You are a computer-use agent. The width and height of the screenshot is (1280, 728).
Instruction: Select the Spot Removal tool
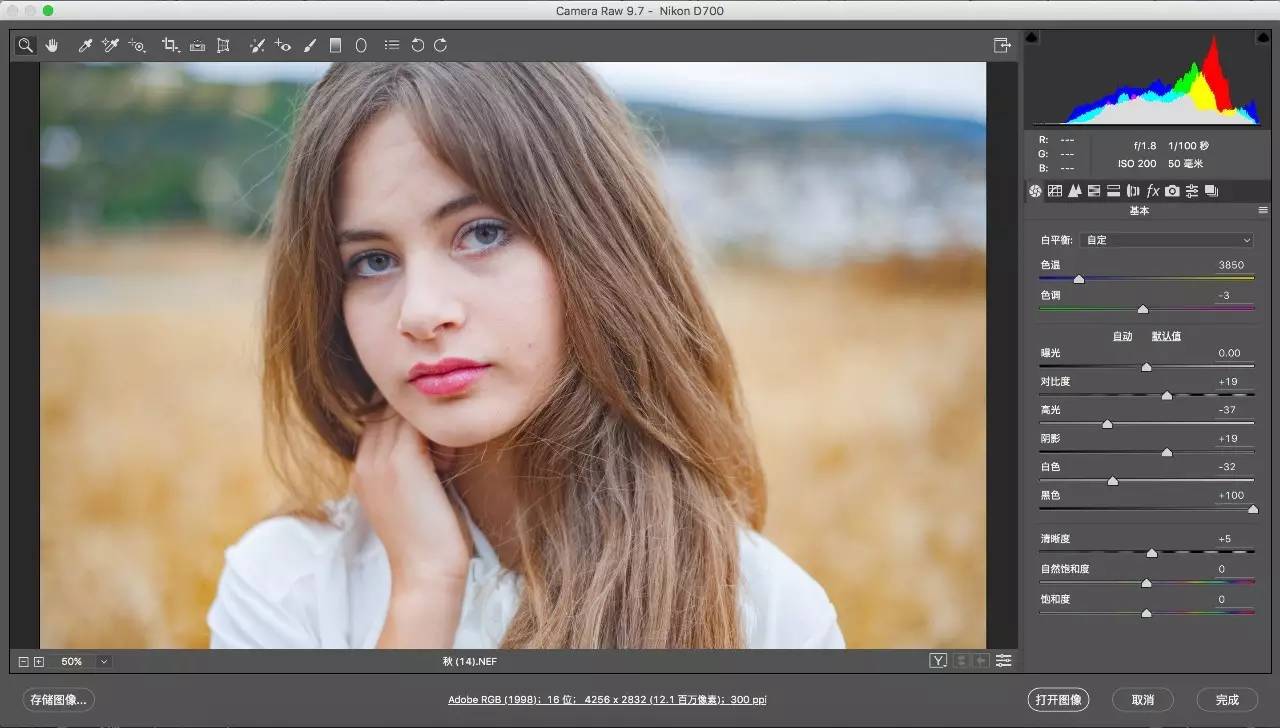point(257,45)
